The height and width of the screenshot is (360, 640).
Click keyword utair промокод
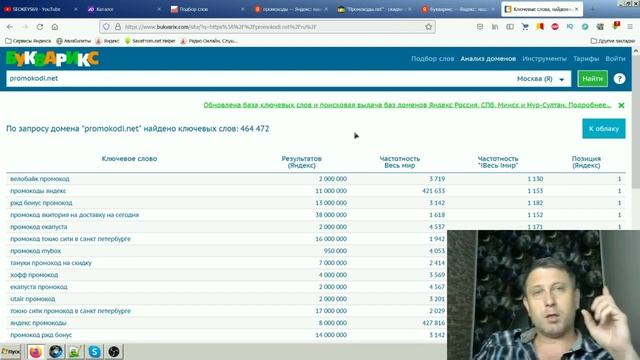[x=32, y=299]
